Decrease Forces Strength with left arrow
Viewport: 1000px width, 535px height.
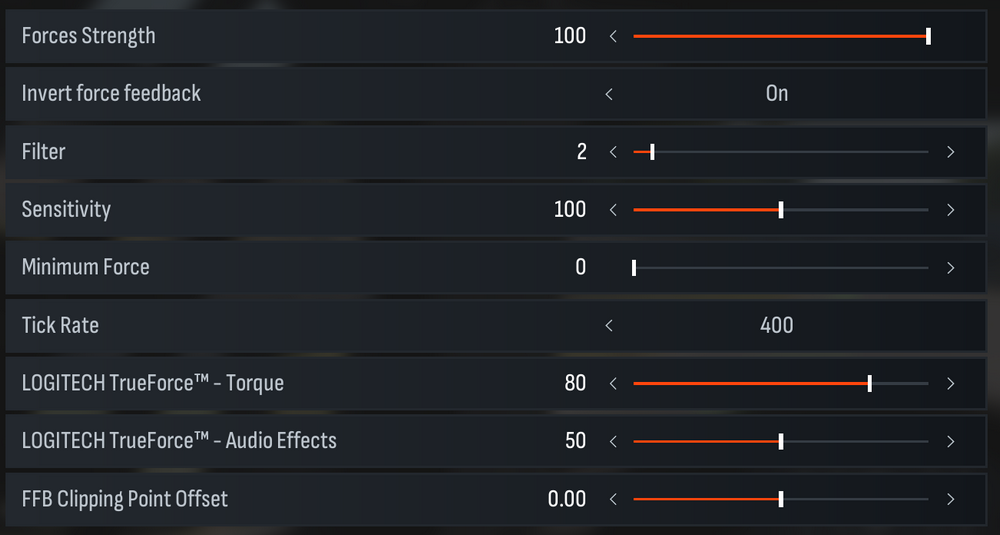click(613, 37)
